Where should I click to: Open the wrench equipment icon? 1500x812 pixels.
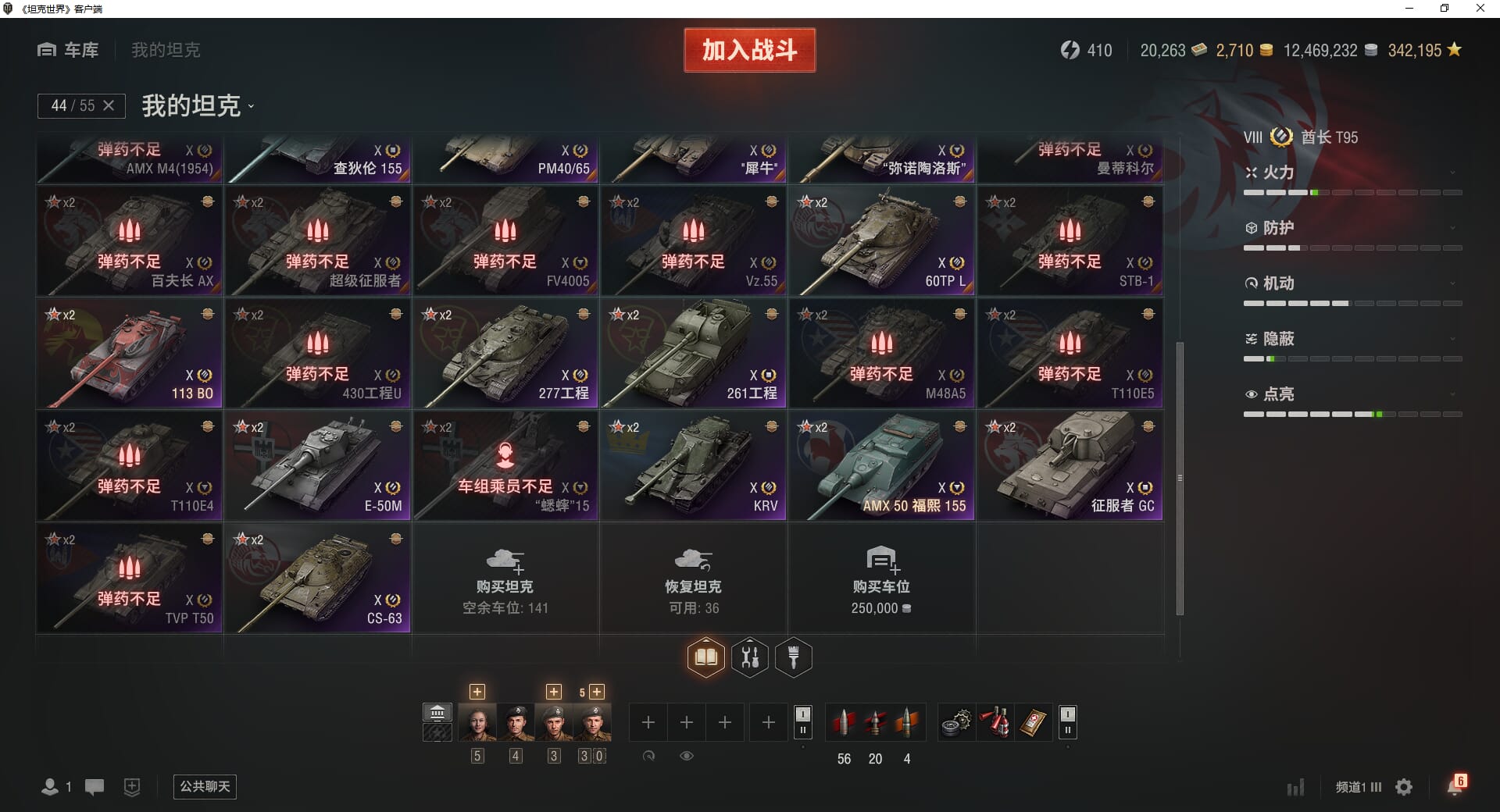point(750,657)
